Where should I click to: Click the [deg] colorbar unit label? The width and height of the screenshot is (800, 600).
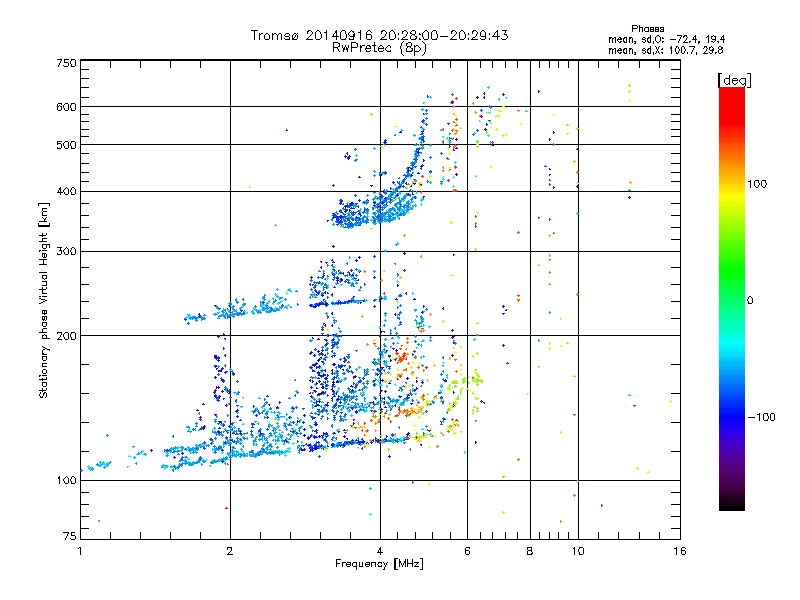pos(735,80)
